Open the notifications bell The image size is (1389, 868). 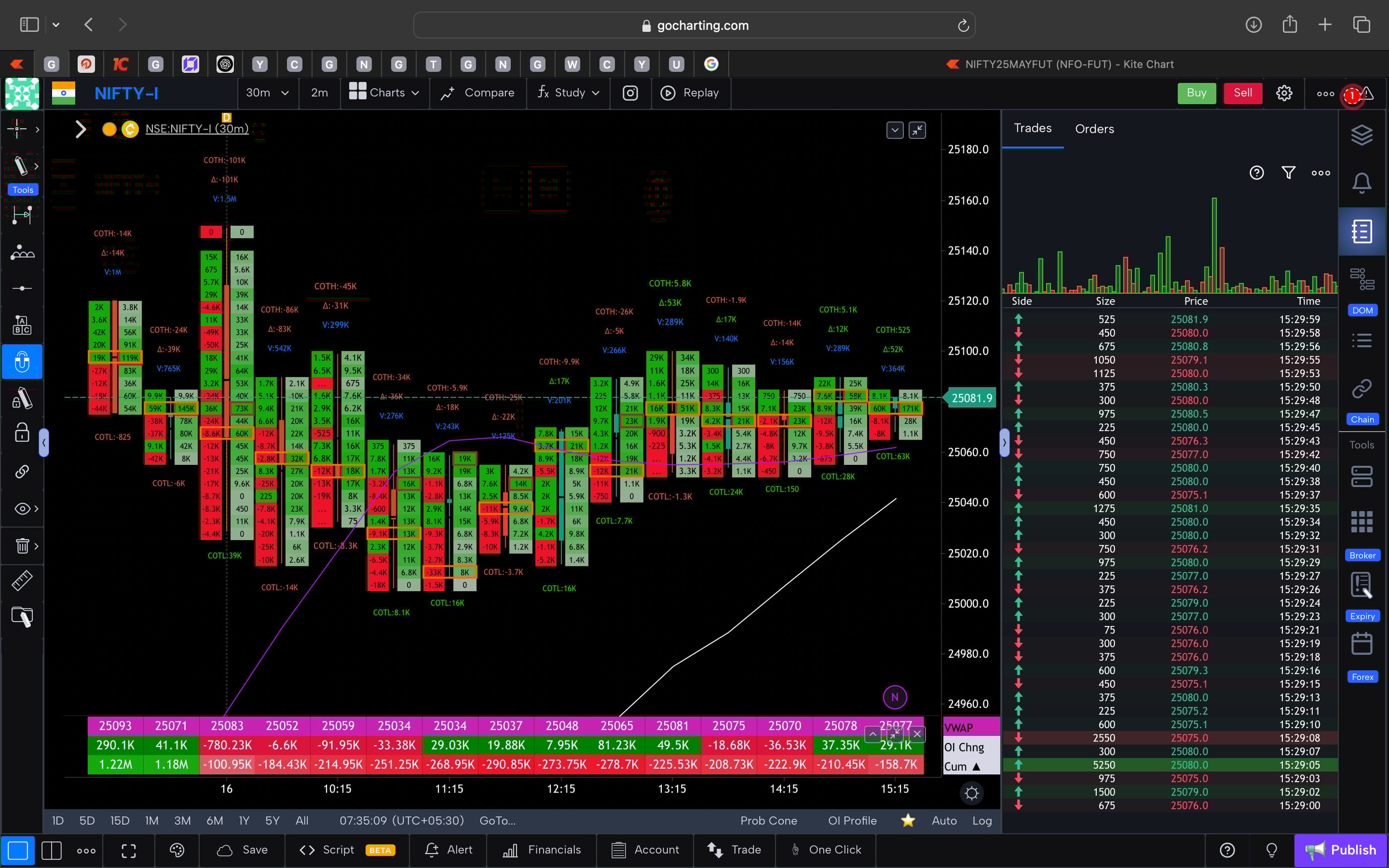tap(1362, 183)
